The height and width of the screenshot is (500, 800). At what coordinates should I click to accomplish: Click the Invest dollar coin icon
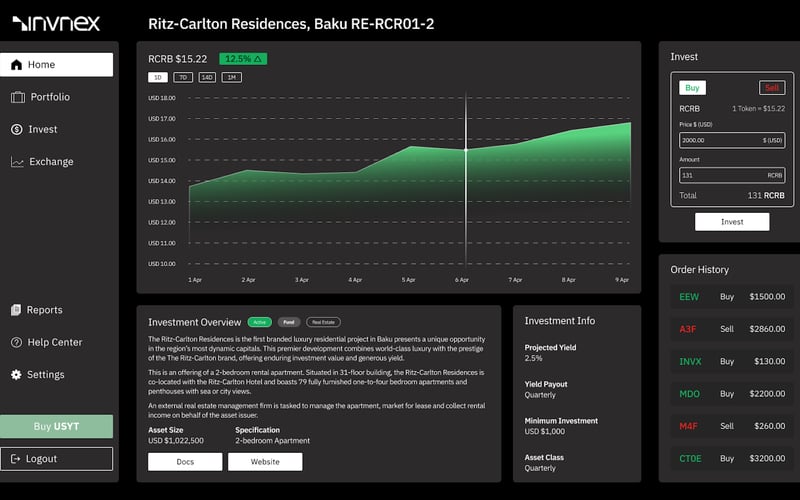(16, 130)
